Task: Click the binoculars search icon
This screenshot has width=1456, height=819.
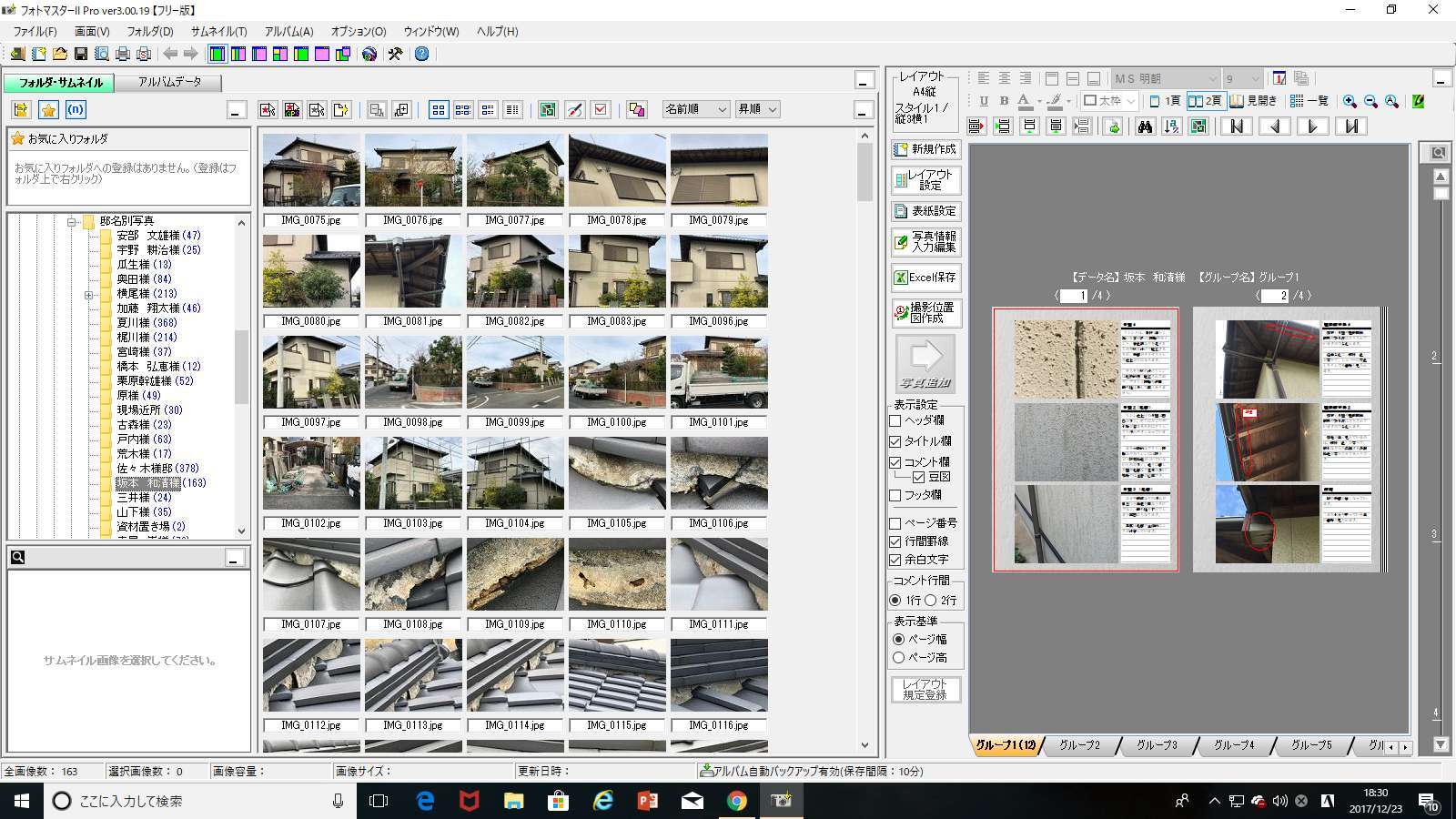Action: [1145, 126]
